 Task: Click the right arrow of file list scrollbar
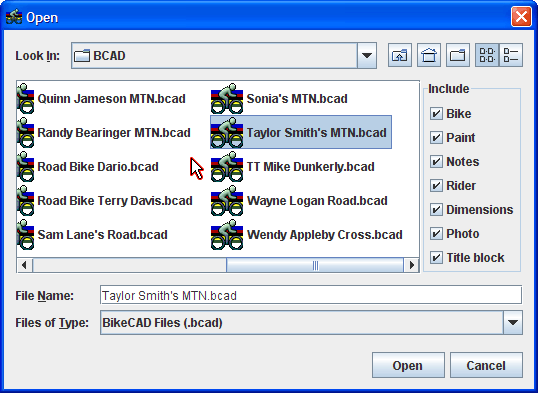411,265
